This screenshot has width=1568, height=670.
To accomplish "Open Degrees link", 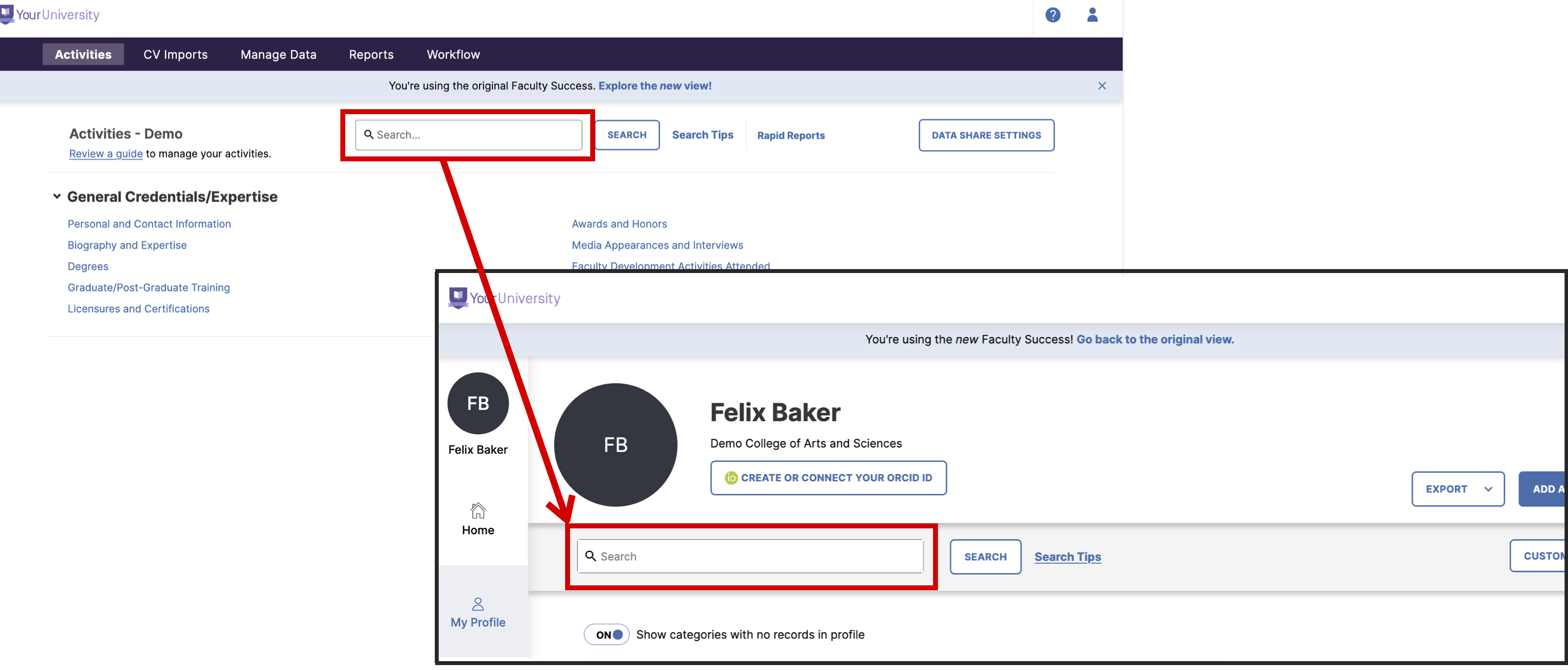I will (88, 267).
